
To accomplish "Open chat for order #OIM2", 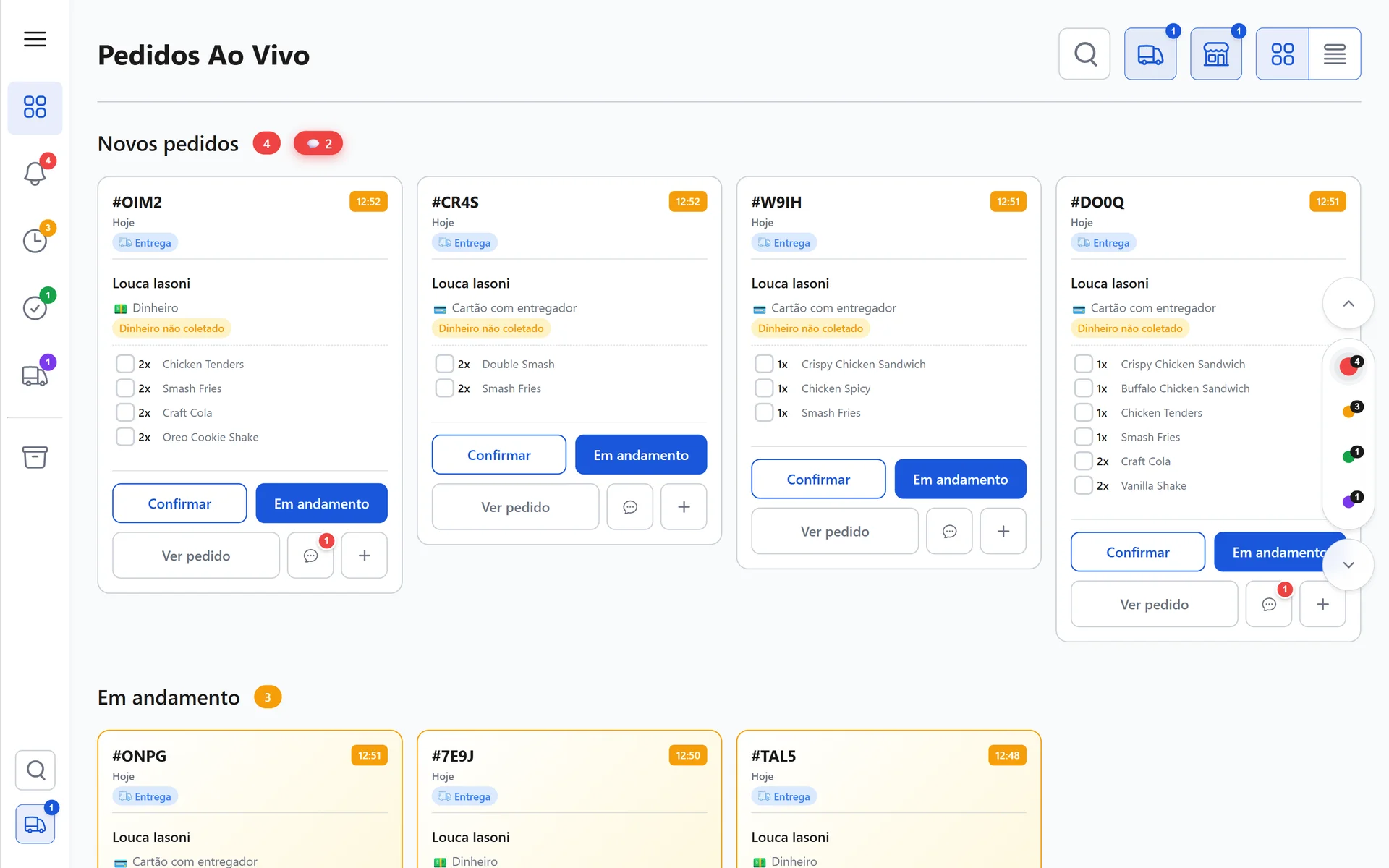I will (310, 556).
